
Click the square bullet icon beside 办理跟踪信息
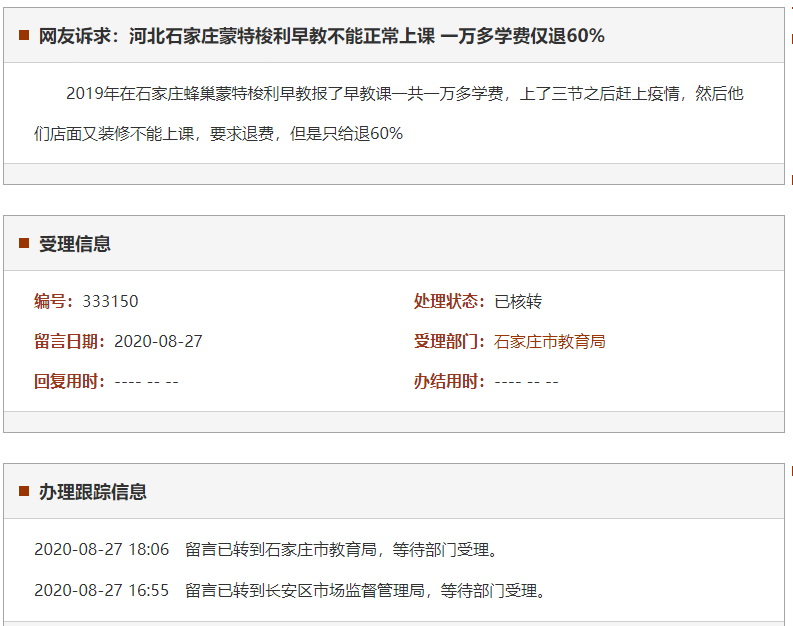(24, 492)
